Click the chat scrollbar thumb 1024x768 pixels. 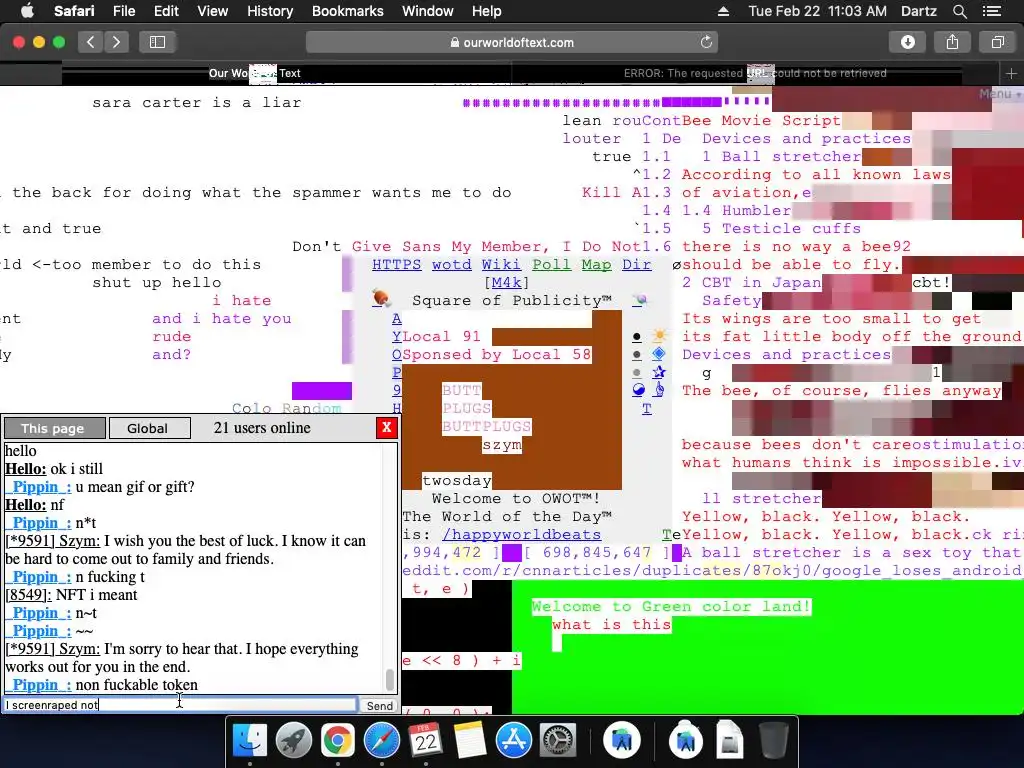390,679
